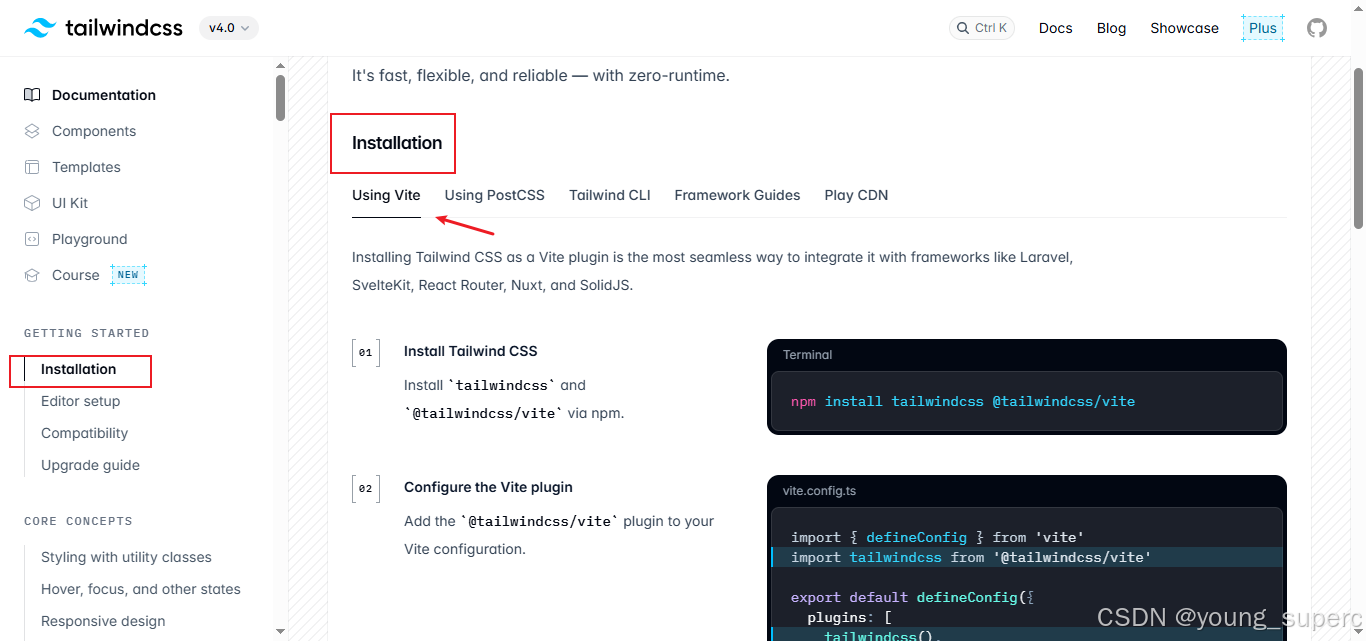Screen dimensions: 1366x641
Task: Click the sidebar scrollbar thumb
Action: click(x=281, y=98)
